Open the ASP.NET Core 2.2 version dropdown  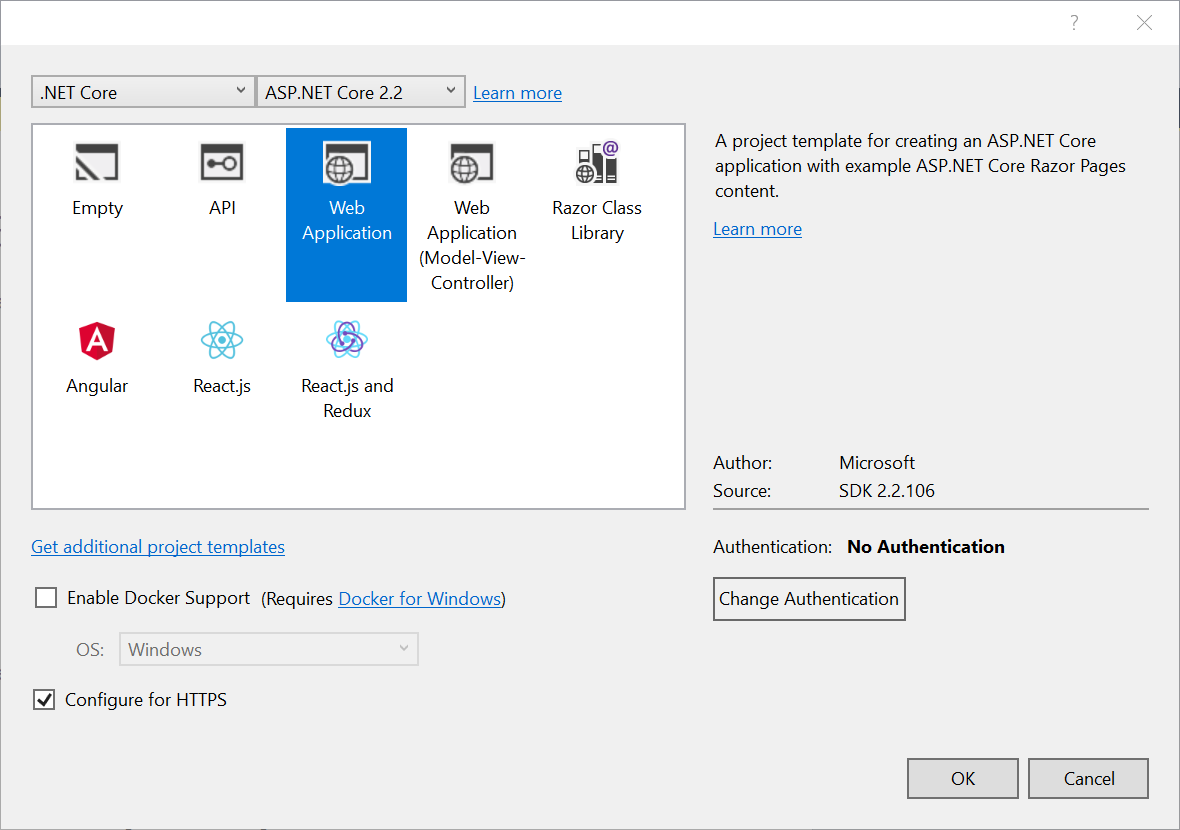pos(360,92)
